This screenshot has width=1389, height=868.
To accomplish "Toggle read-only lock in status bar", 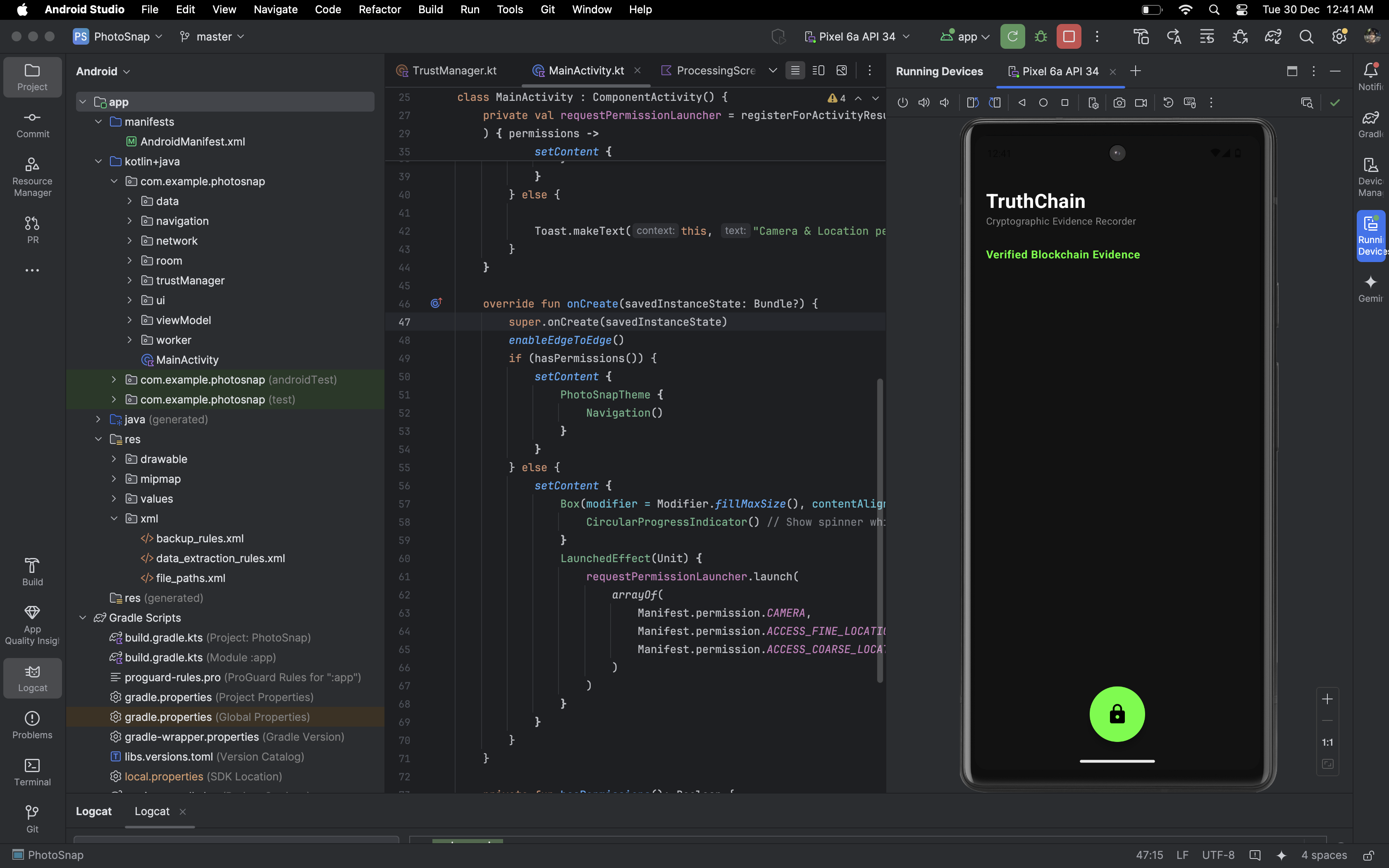I will coord(1368,855).
